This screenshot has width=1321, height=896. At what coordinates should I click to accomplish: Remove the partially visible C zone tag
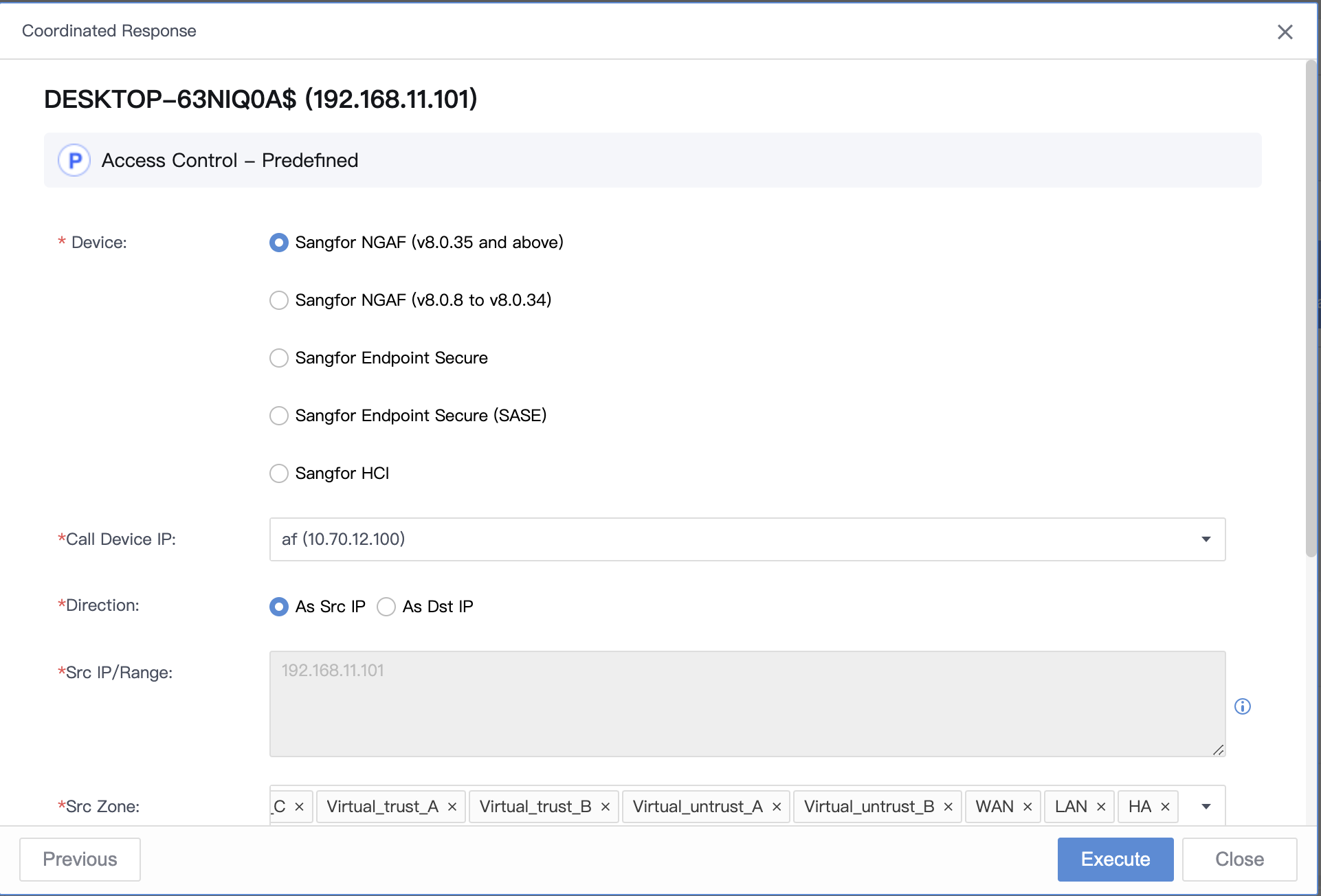click(299, 807)
